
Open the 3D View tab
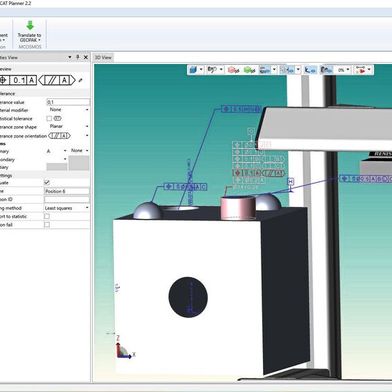click(103, 57)
